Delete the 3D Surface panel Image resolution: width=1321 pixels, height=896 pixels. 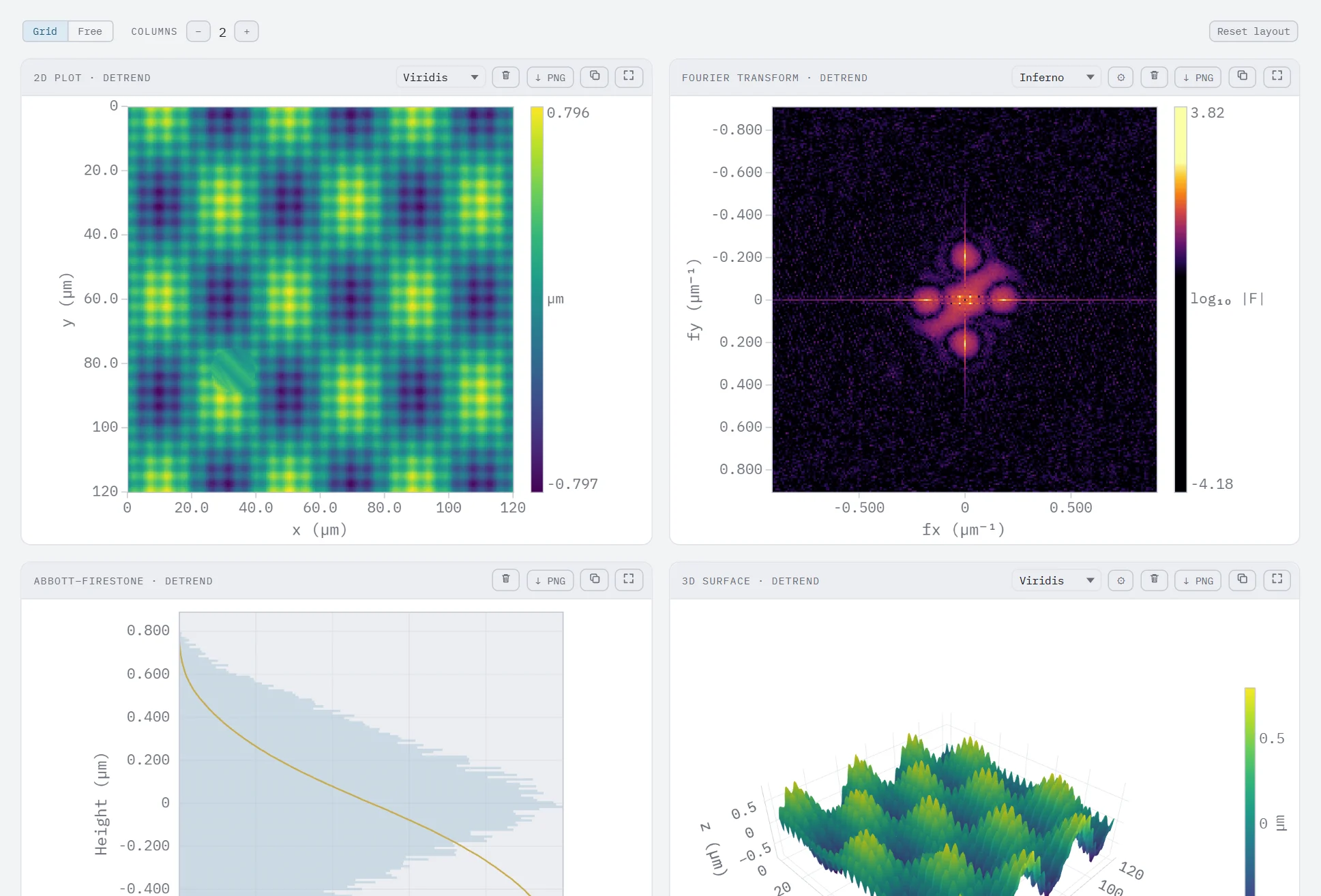(x=1155, y=580)
